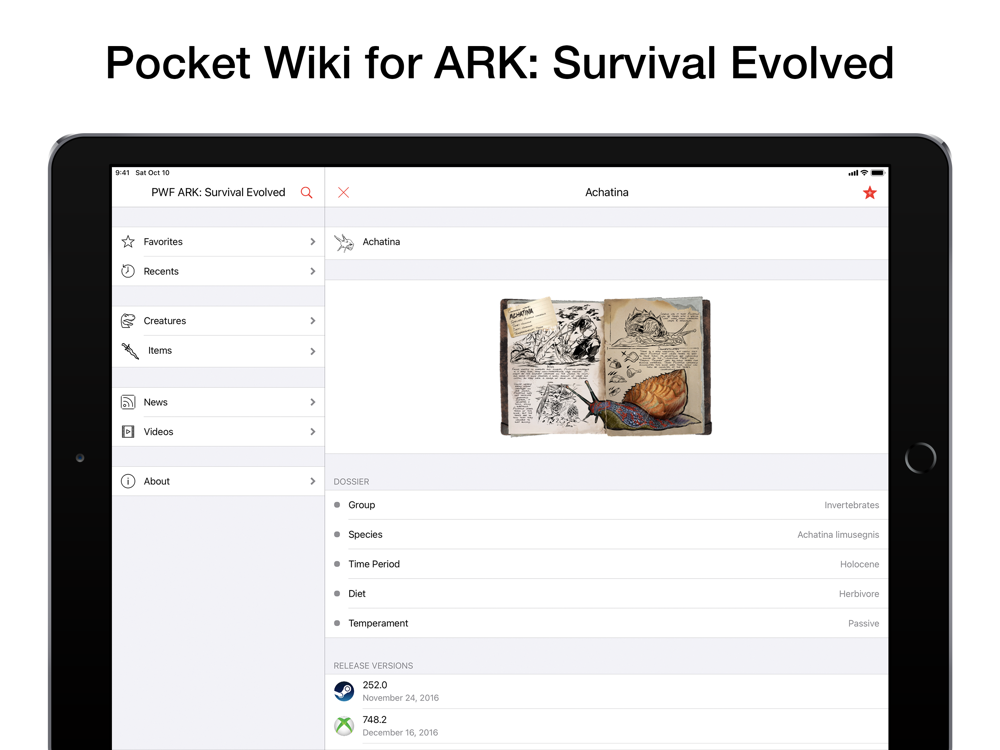Click the Xbox platform icon

(344, 726)
